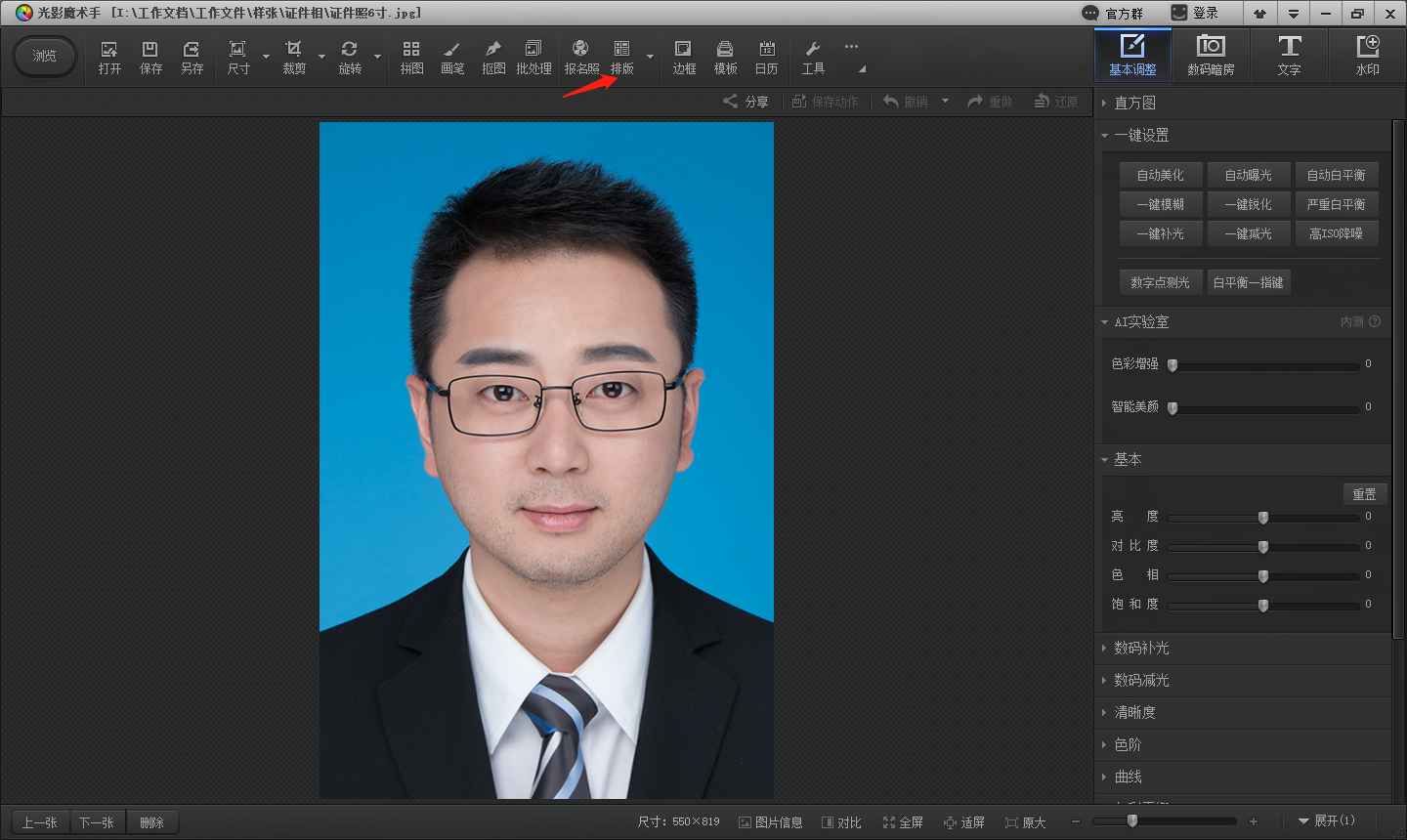
Task: Expand the 数码补光 section
Action: [x=1141, y=648]
